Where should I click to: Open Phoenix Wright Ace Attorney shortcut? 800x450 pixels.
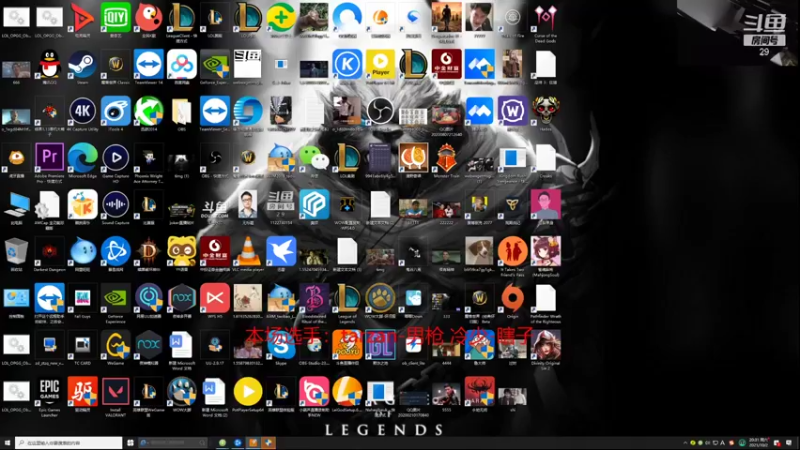click(x=148, y=157)
